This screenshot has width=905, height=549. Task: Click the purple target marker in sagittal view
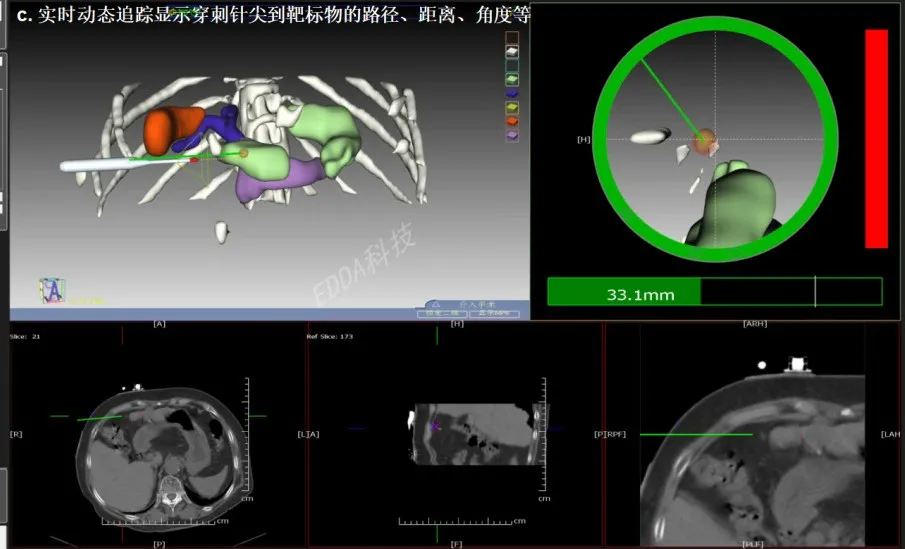[435, 426]
